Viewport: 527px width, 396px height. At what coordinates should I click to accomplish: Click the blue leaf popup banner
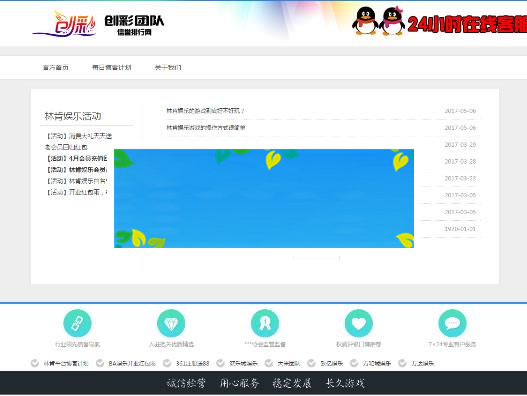pyautogui.click(x=264, y=198)
